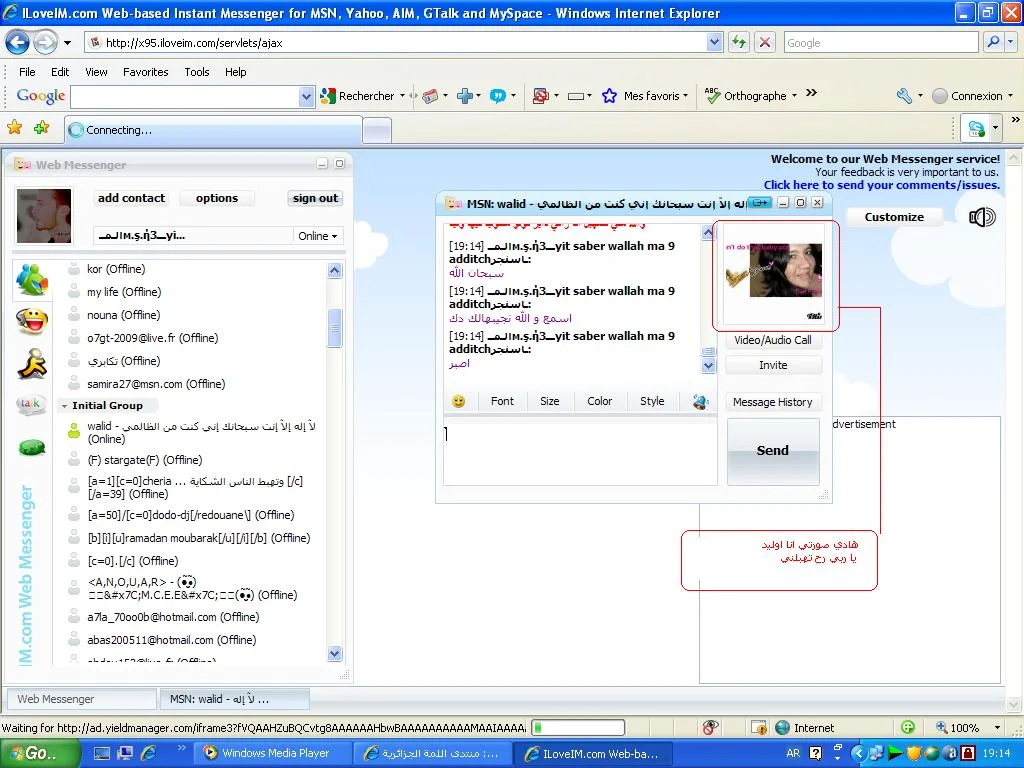Select the AIM running man icon

pos(32,363)
